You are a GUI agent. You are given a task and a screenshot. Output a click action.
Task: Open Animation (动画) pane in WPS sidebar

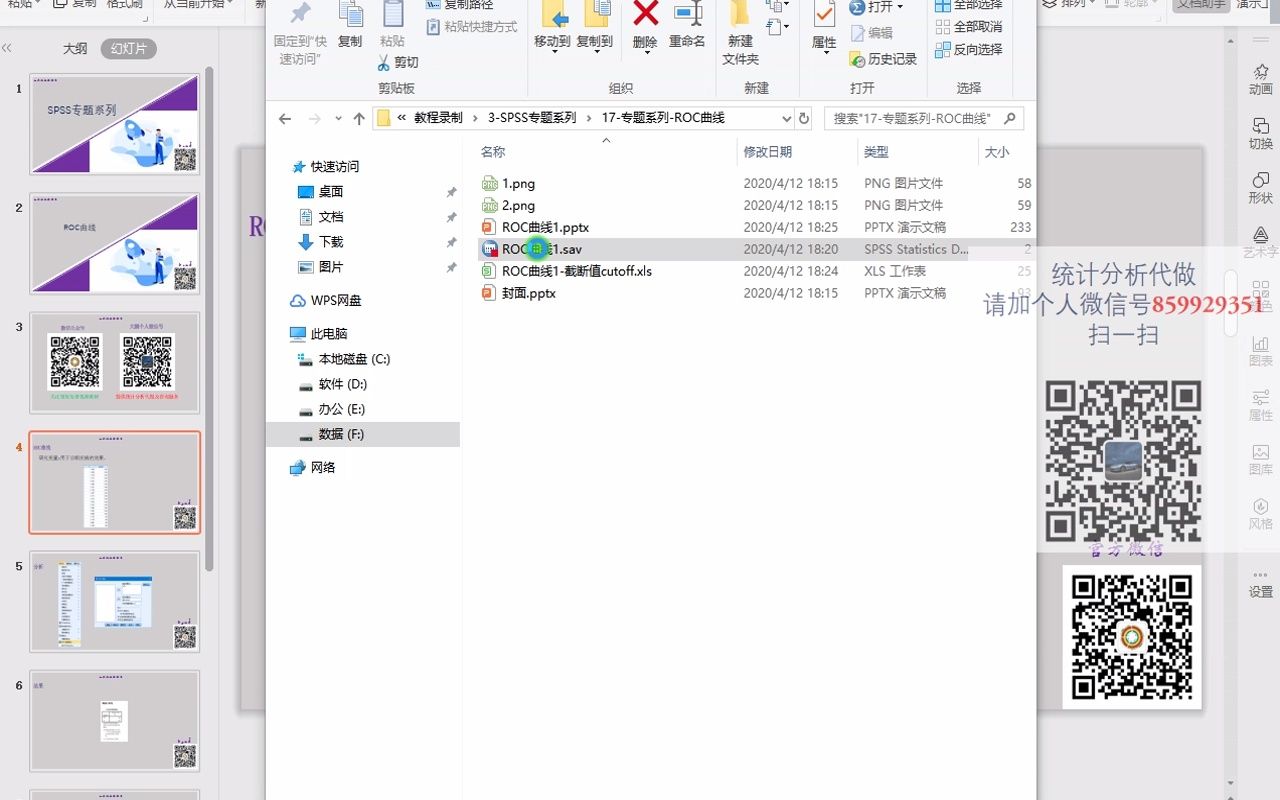[x=1260, y=78]
